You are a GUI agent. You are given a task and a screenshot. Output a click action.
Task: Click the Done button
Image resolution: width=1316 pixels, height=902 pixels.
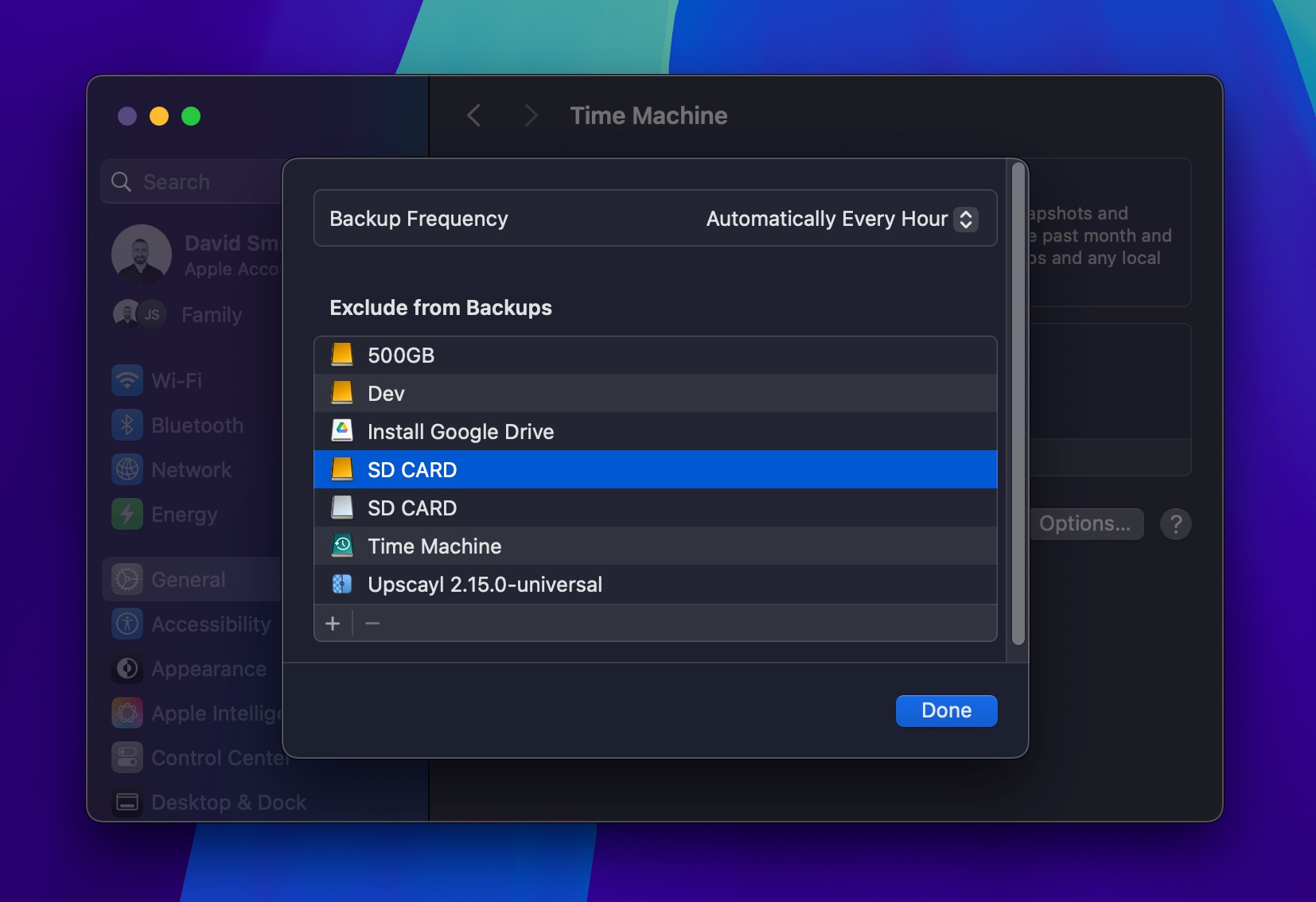[945, 710]
